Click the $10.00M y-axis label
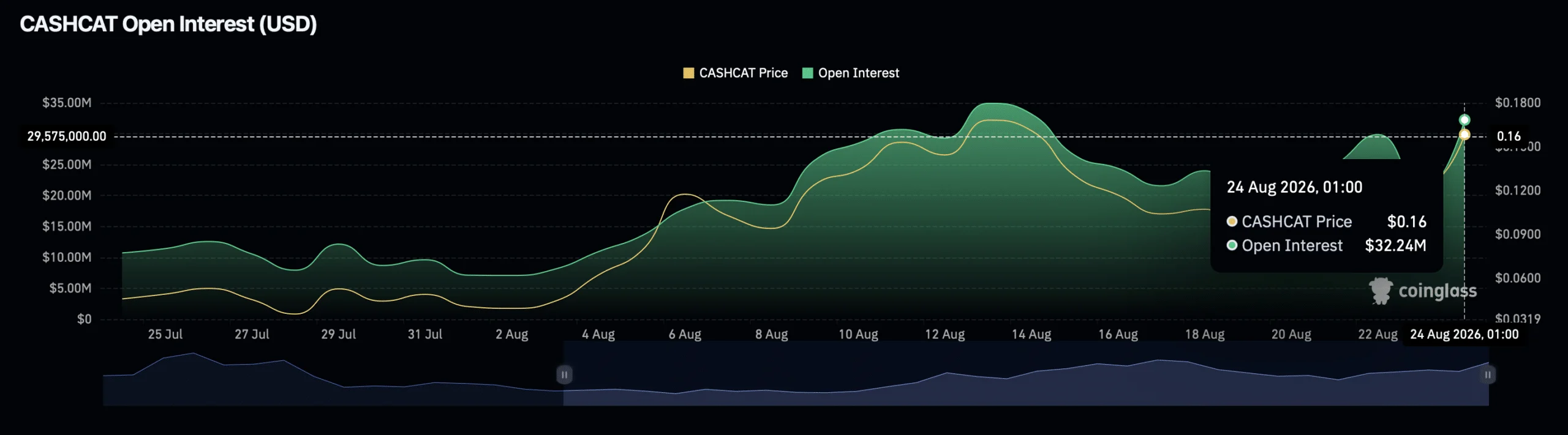The width and height of the screenshot is (1568, 435). click(x=67, y=257)
